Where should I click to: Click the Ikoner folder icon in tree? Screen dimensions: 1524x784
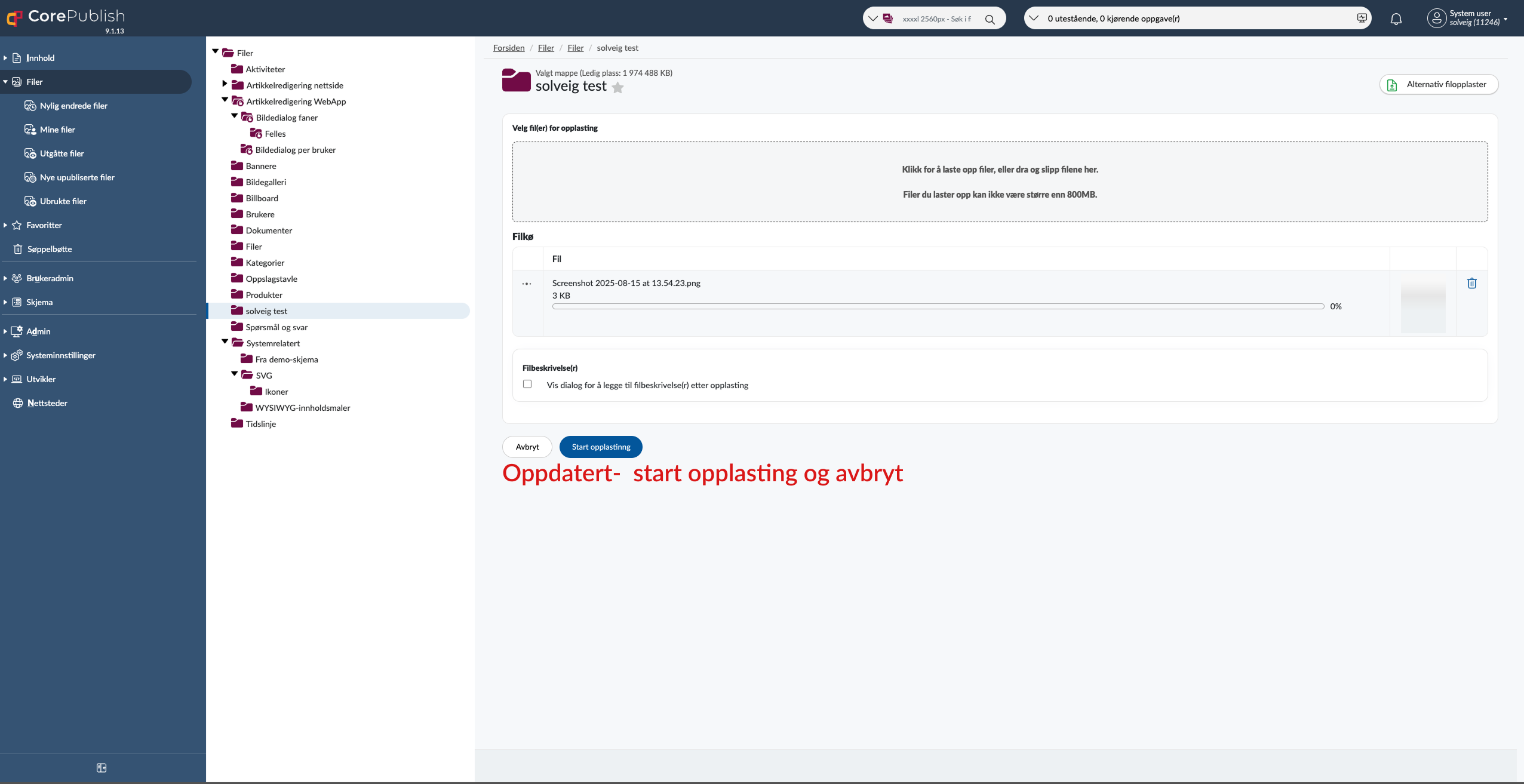coord(256,391)
